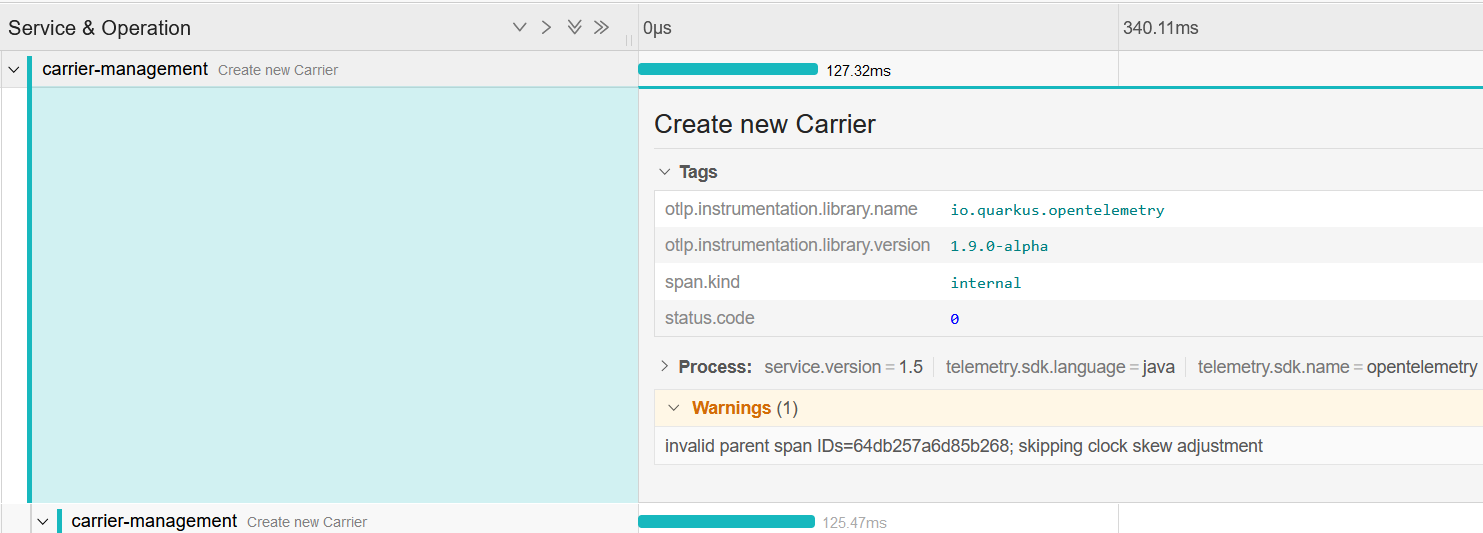The image size is (1483, 533).
Task: Click the status code value 0
Action: [x=955, y=319]
